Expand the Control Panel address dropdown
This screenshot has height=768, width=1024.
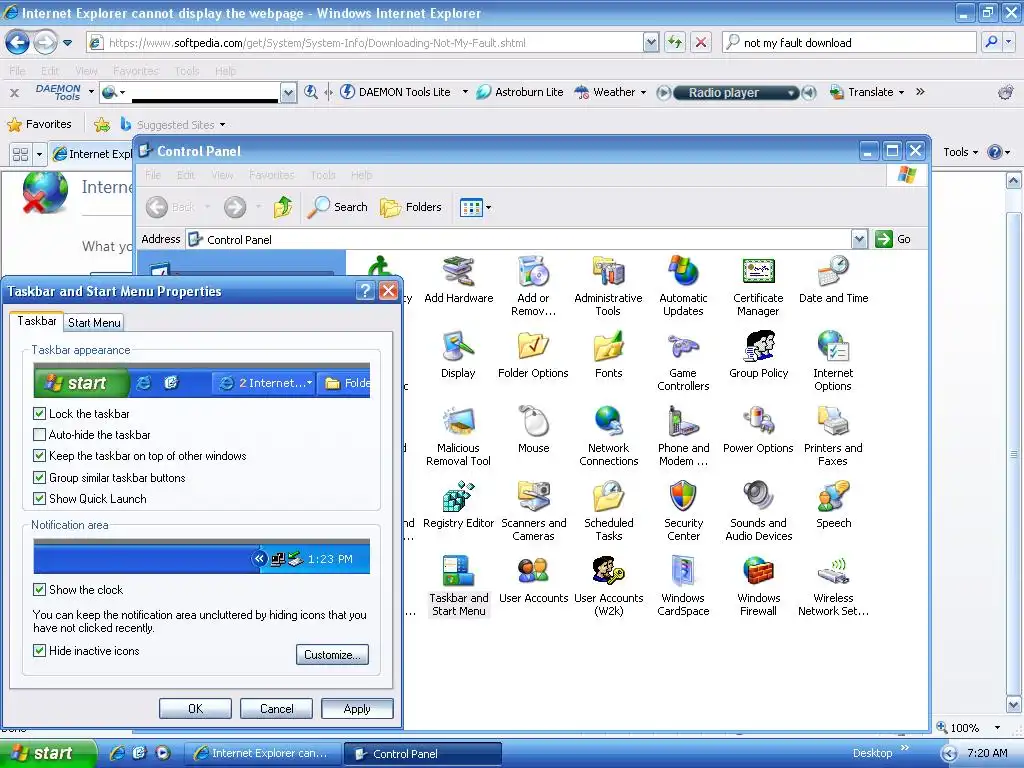[859, 239]
